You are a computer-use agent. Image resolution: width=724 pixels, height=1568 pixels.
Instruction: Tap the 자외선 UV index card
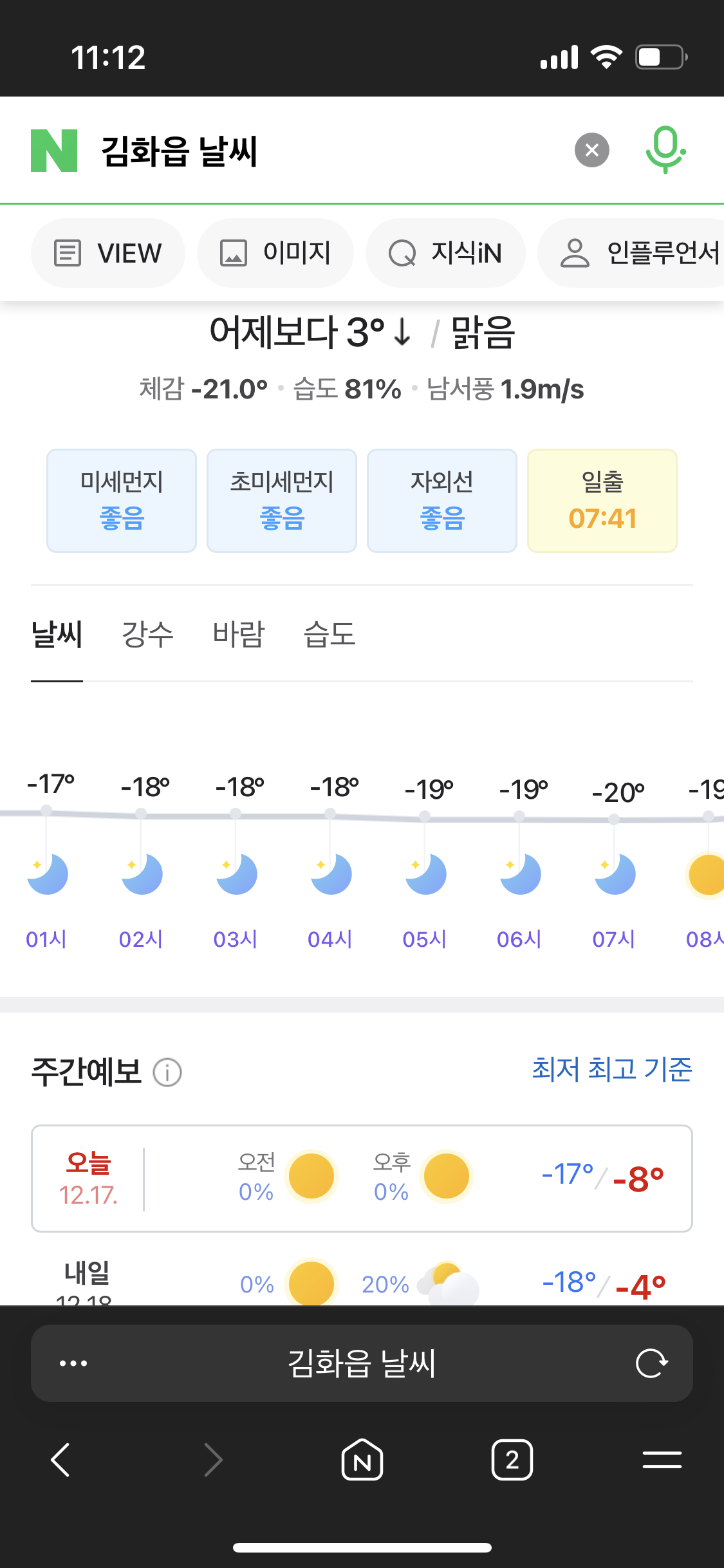[442, 500]
